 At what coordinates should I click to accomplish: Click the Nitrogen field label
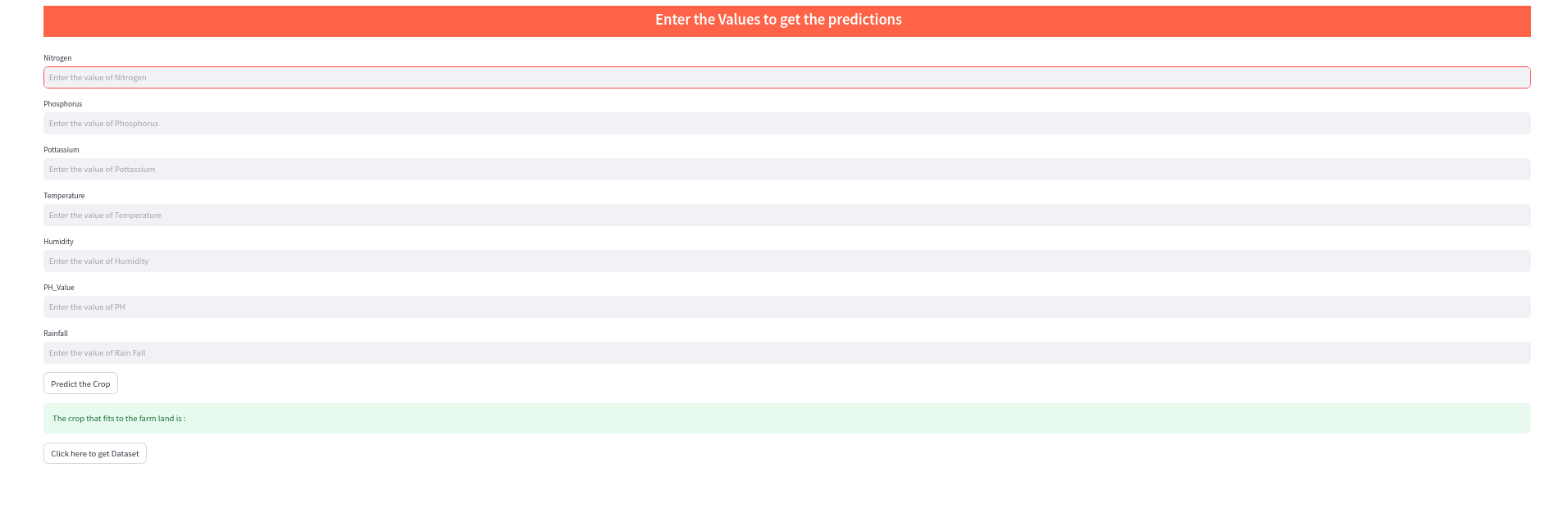pos(57,58)
